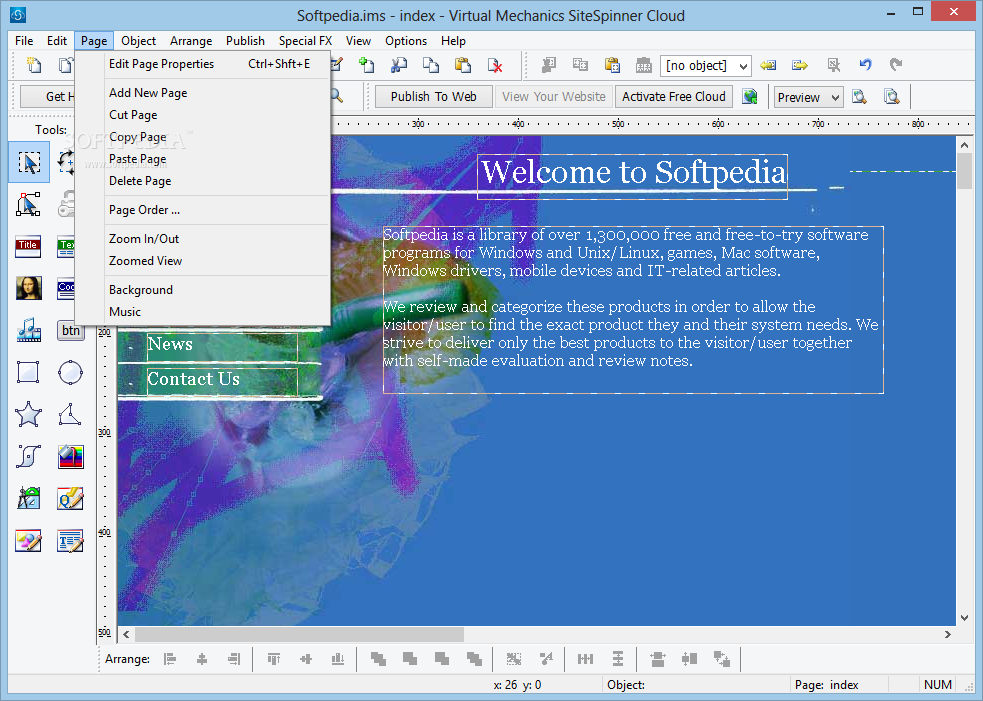Open the File menu

point(24,41)
